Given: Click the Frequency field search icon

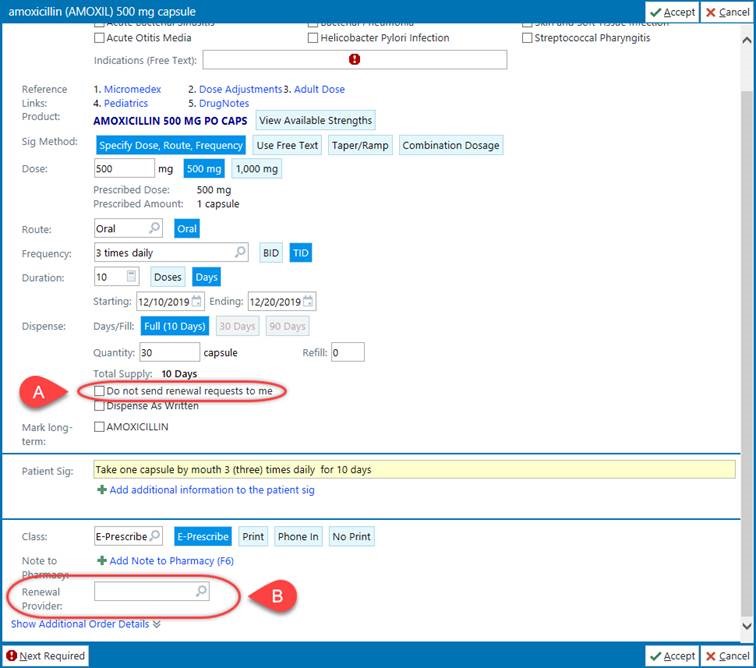Looking at the screenshot, I should [x=240, y=252].
